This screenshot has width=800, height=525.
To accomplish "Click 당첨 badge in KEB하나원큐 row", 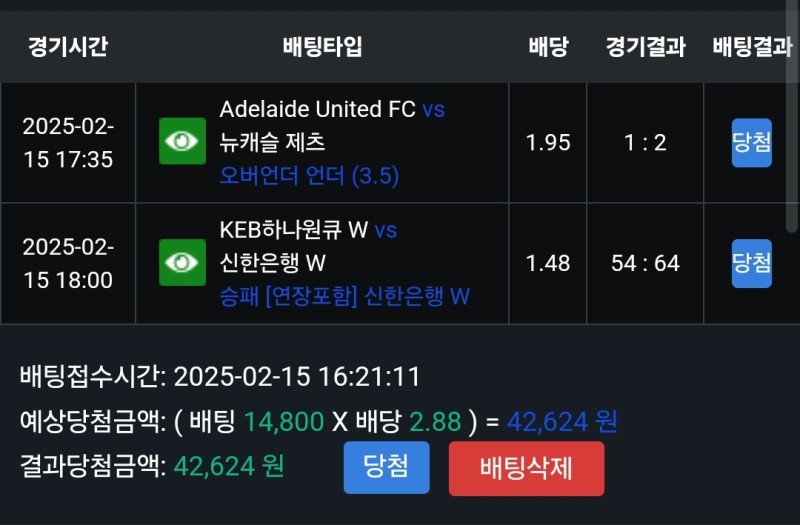I will tap(751, 263).
